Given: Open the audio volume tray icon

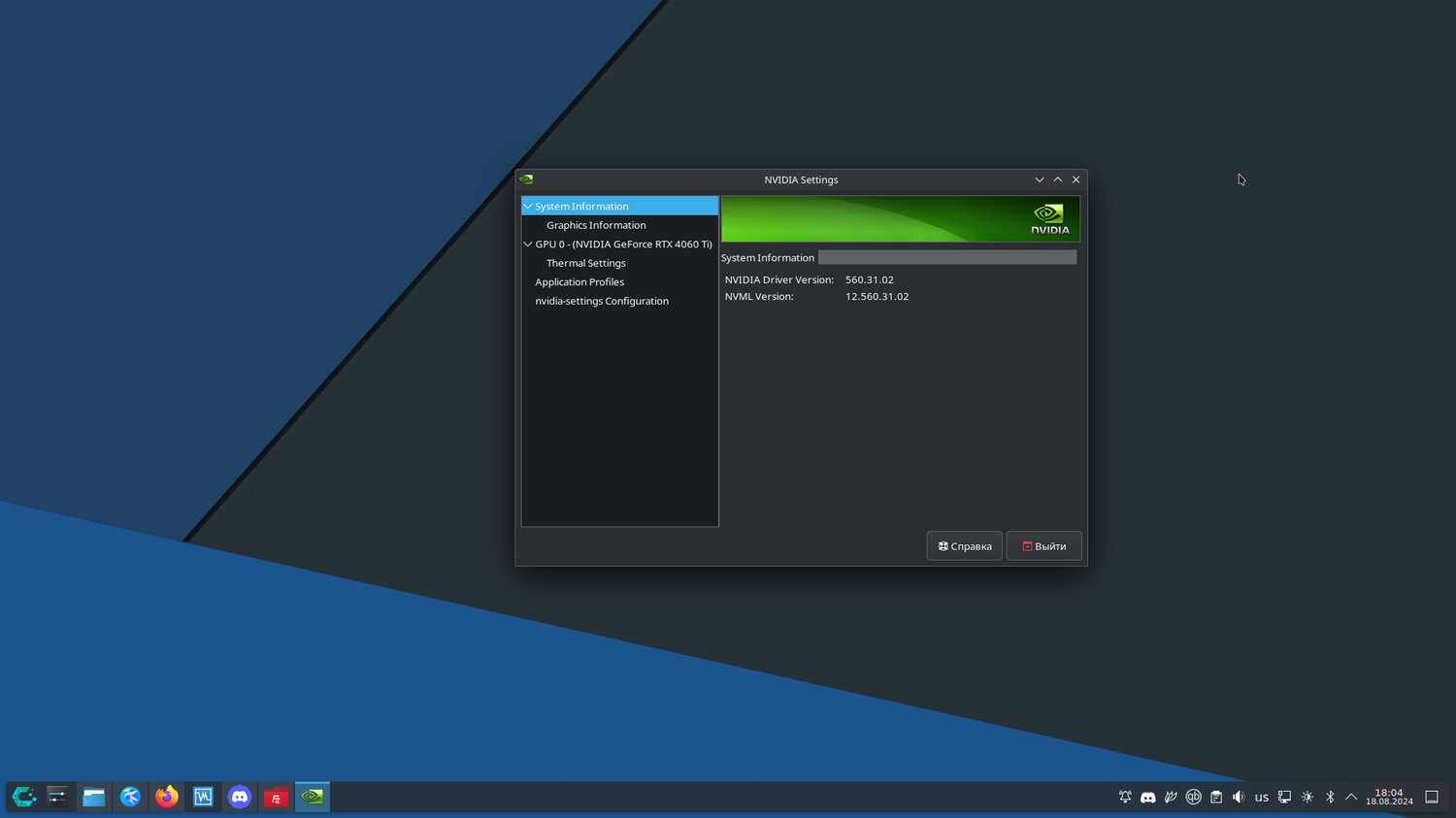Looking at the screenshot, I should pos(1239,797).
